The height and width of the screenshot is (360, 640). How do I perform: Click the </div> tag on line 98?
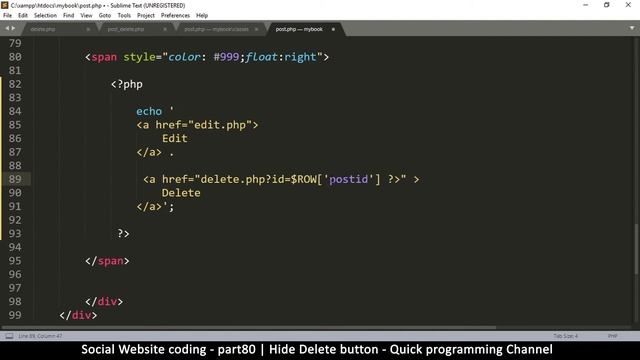point(104,302)
